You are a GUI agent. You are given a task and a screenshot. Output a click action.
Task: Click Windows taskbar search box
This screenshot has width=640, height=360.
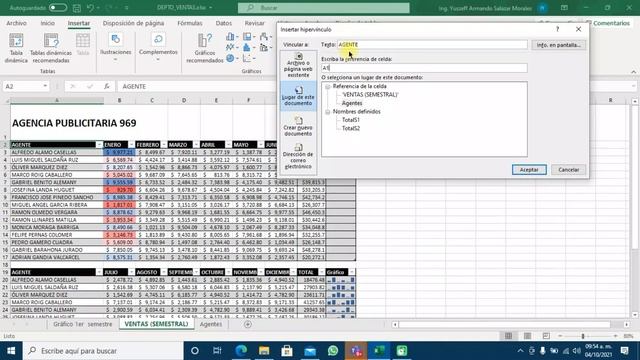(x=103, y=351)
